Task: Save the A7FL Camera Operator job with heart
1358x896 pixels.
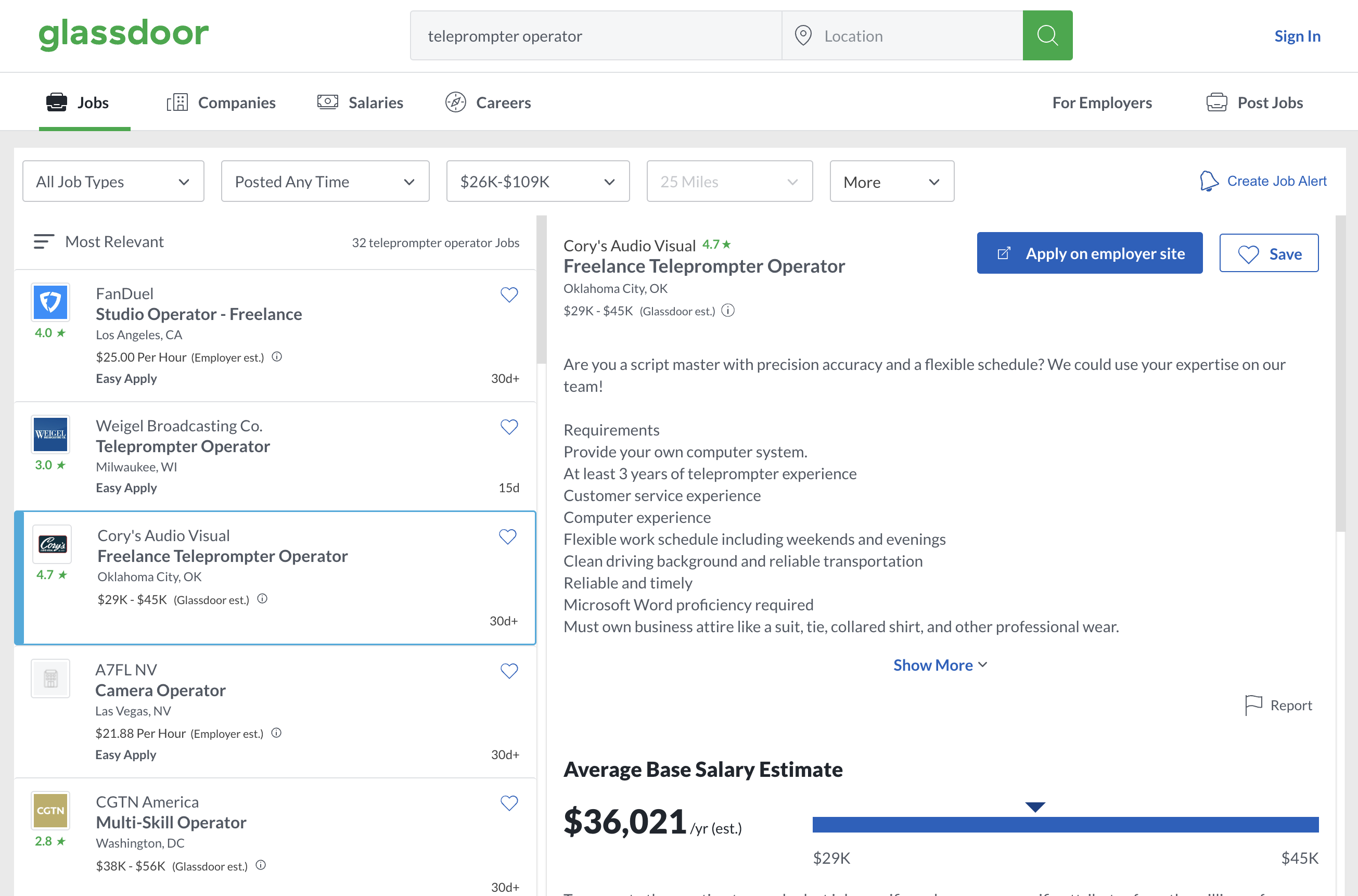Action: click(x=509, y=671)
